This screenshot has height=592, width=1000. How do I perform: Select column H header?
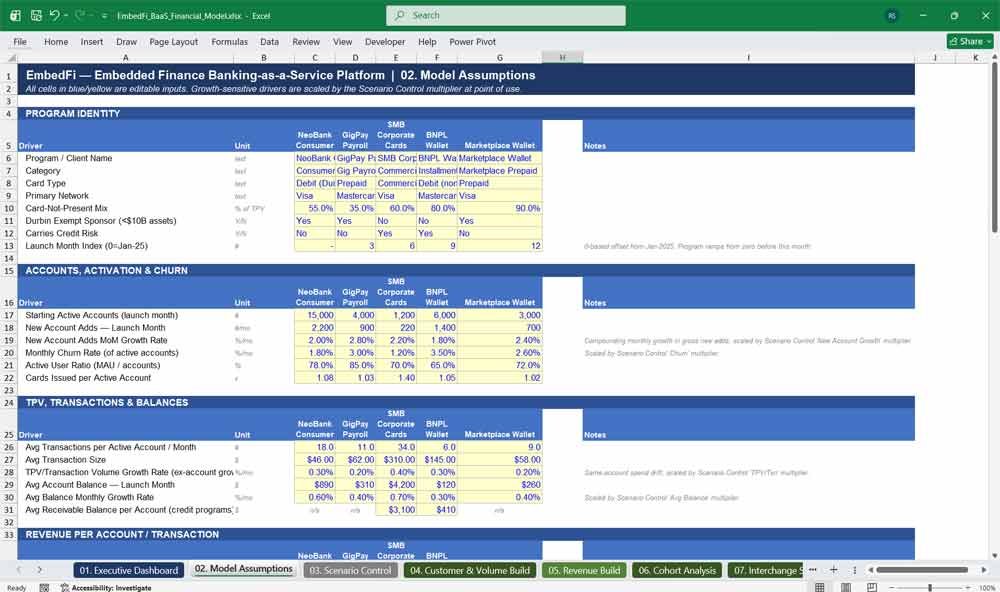tap(562, 58)
